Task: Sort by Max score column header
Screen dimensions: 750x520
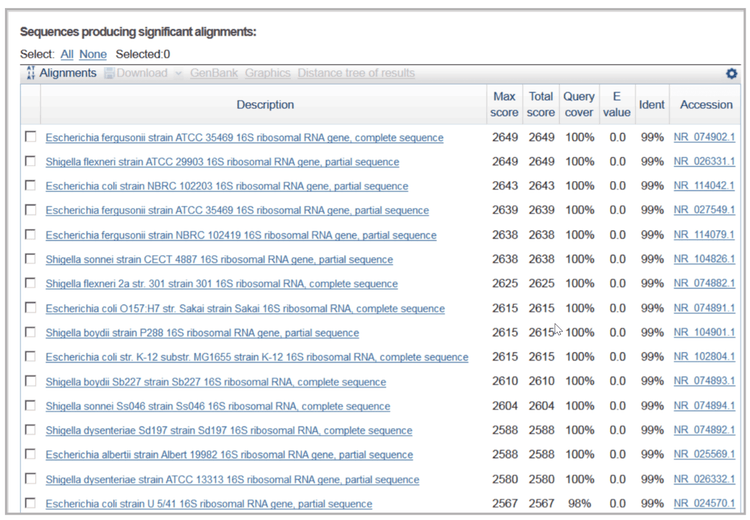Action: tap(505, 104)
